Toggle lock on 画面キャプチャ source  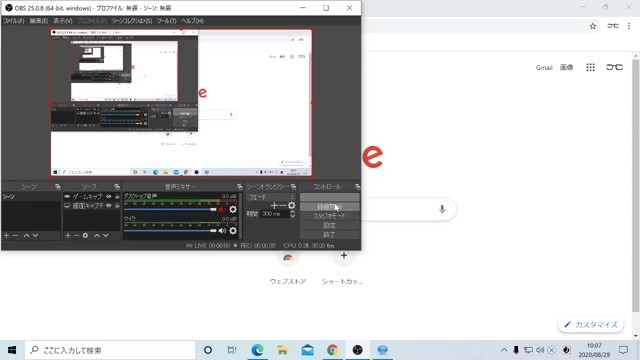(117, 206)
